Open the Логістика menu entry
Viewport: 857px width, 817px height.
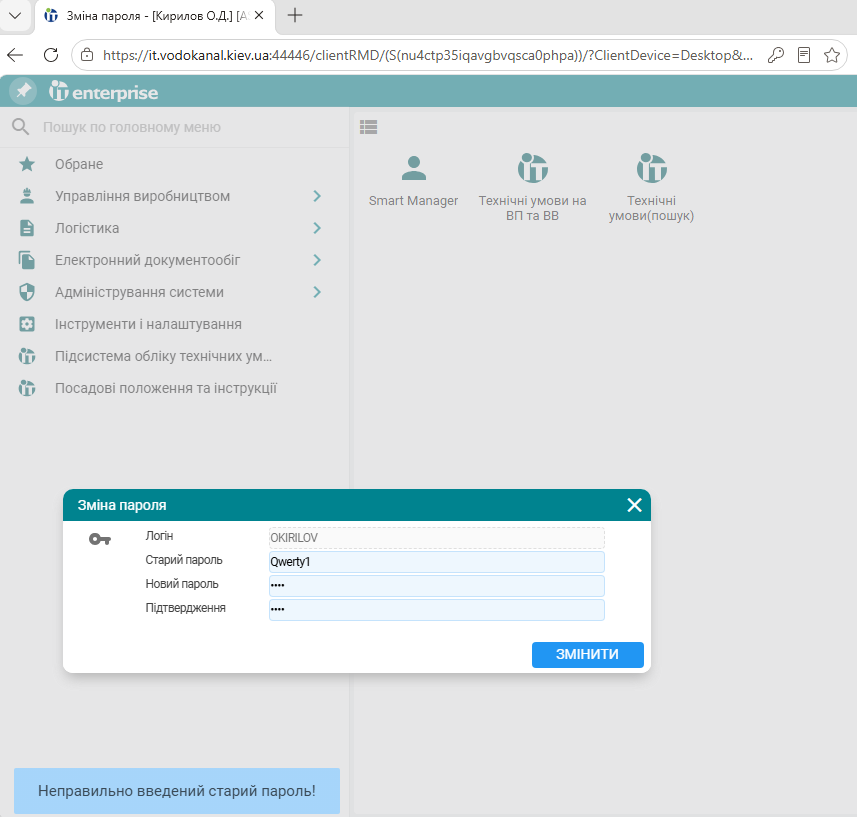pos(174,228)
